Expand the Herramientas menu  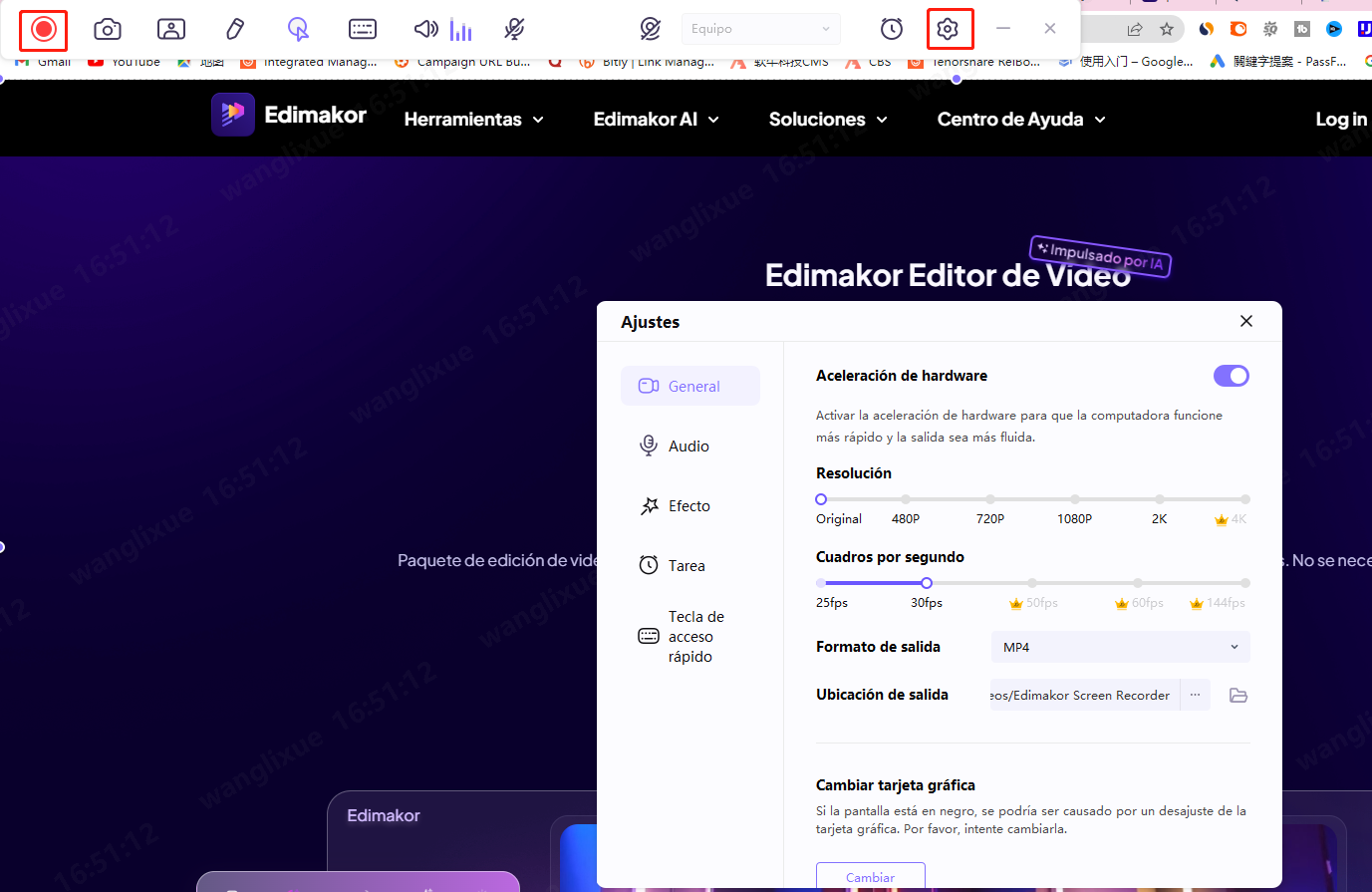(x=474, y=120)
